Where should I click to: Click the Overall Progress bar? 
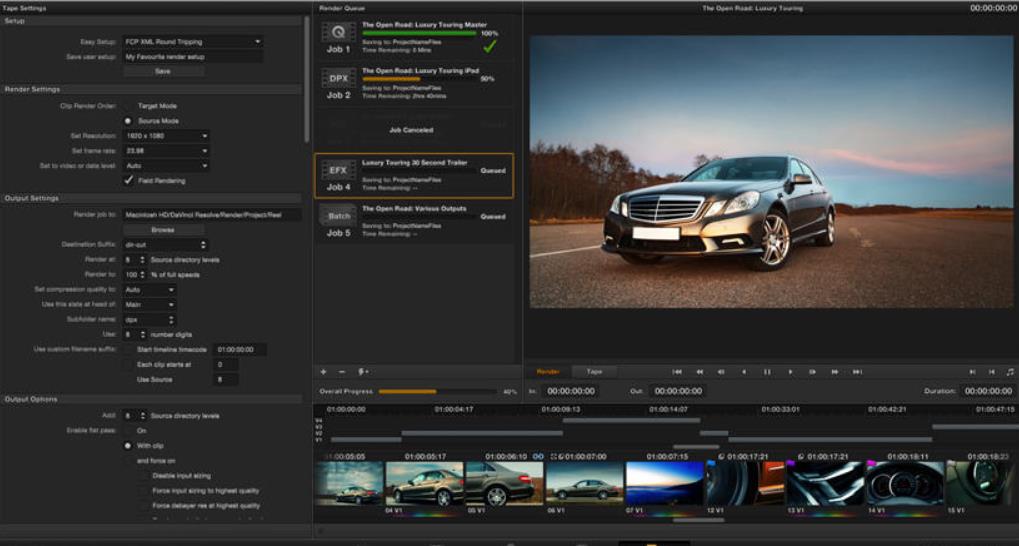tap(436, 391)
